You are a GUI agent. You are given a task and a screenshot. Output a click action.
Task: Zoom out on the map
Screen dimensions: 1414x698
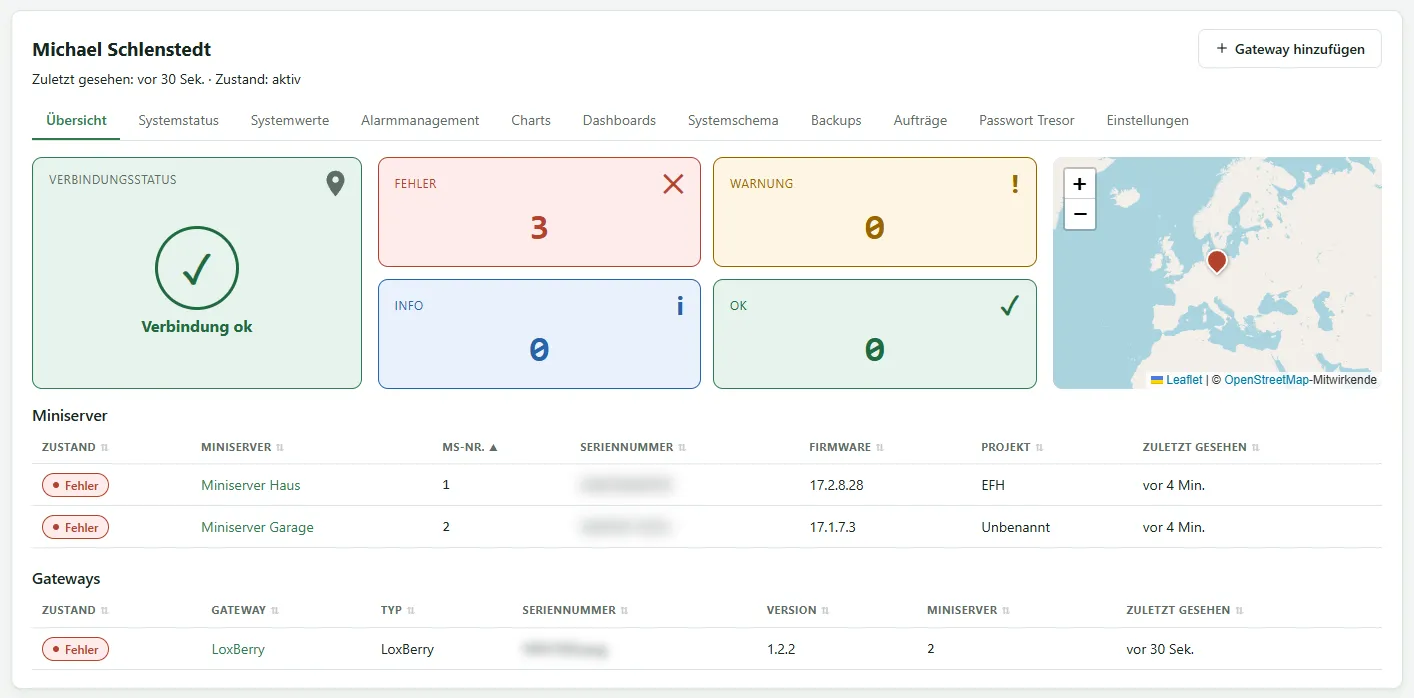point(1080,214)
